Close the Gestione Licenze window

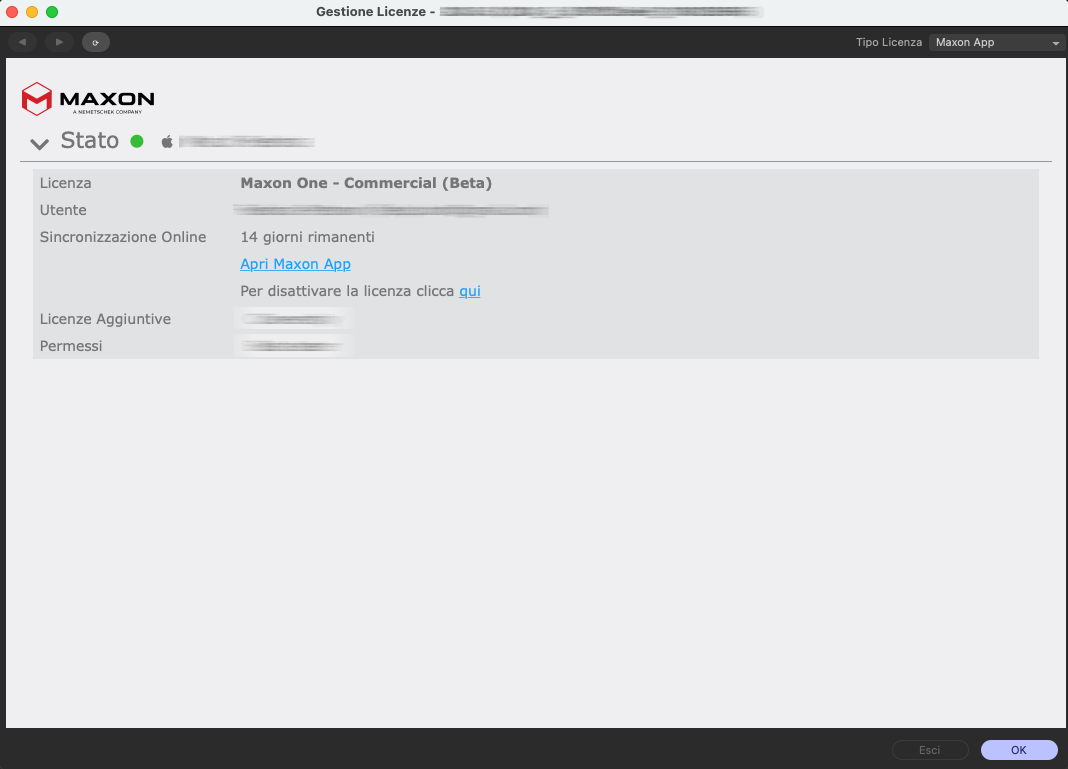point(12,12)
